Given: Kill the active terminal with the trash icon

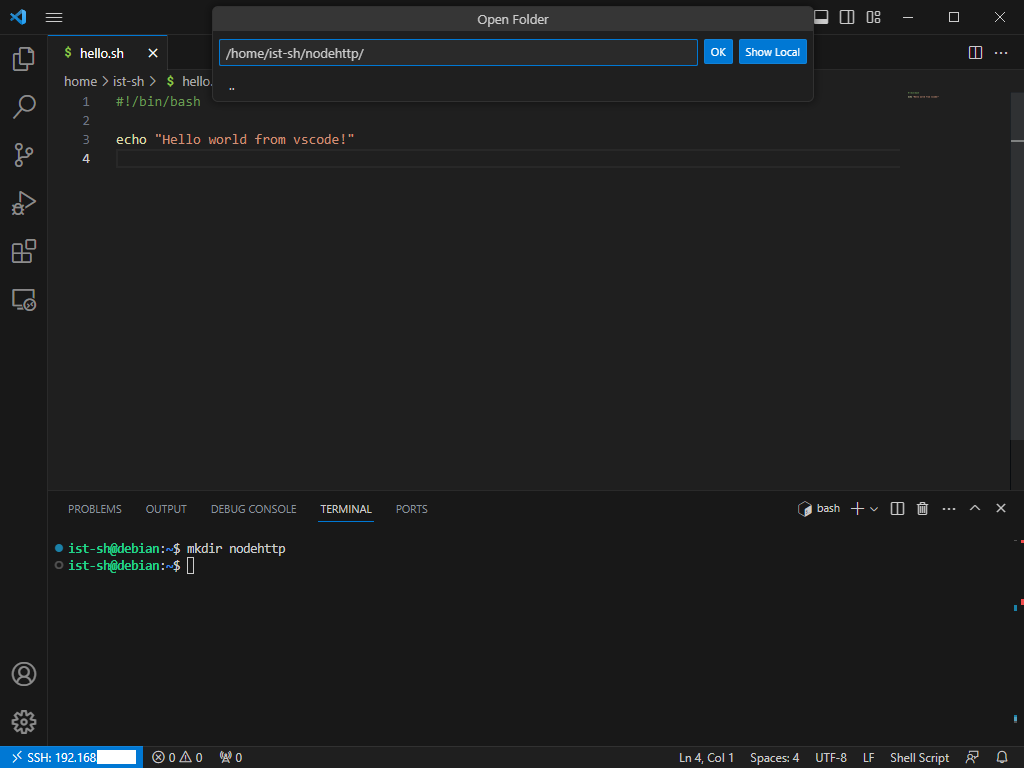Looking at the screenshot, I should pos(921,508).
